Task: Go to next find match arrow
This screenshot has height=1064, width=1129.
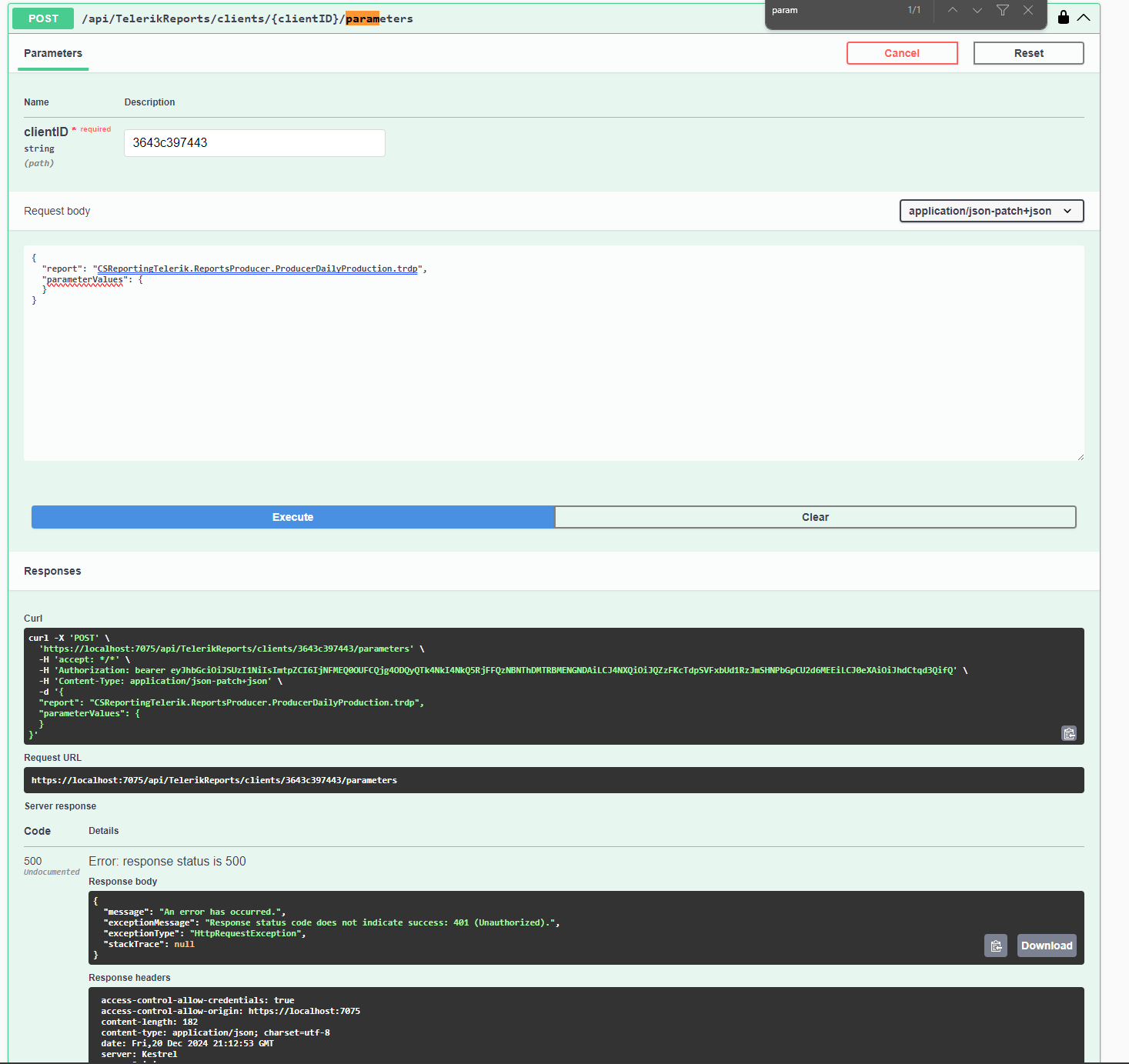Action: [977, 10]
